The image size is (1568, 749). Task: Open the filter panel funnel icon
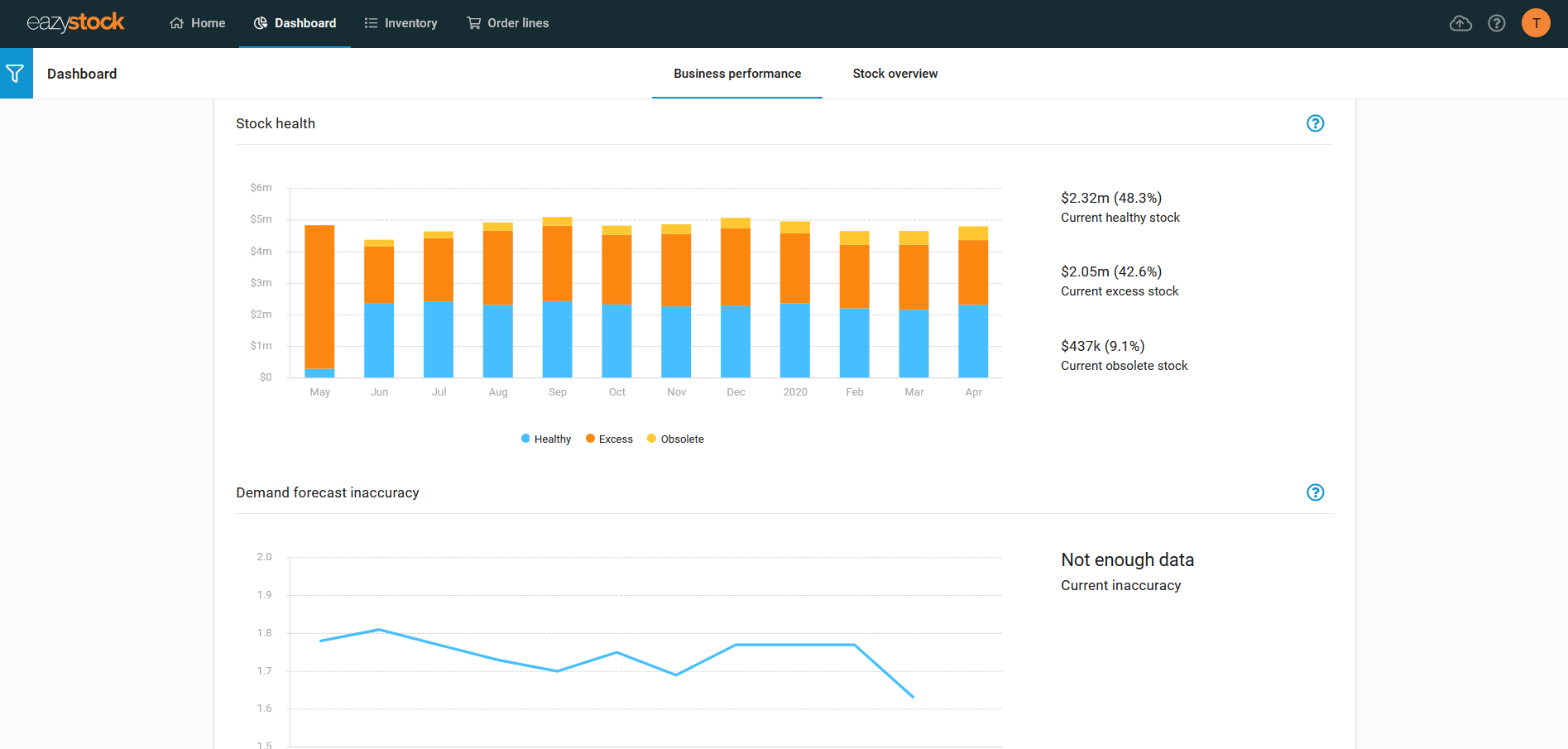pyautogui.click(x=16, y=74)
